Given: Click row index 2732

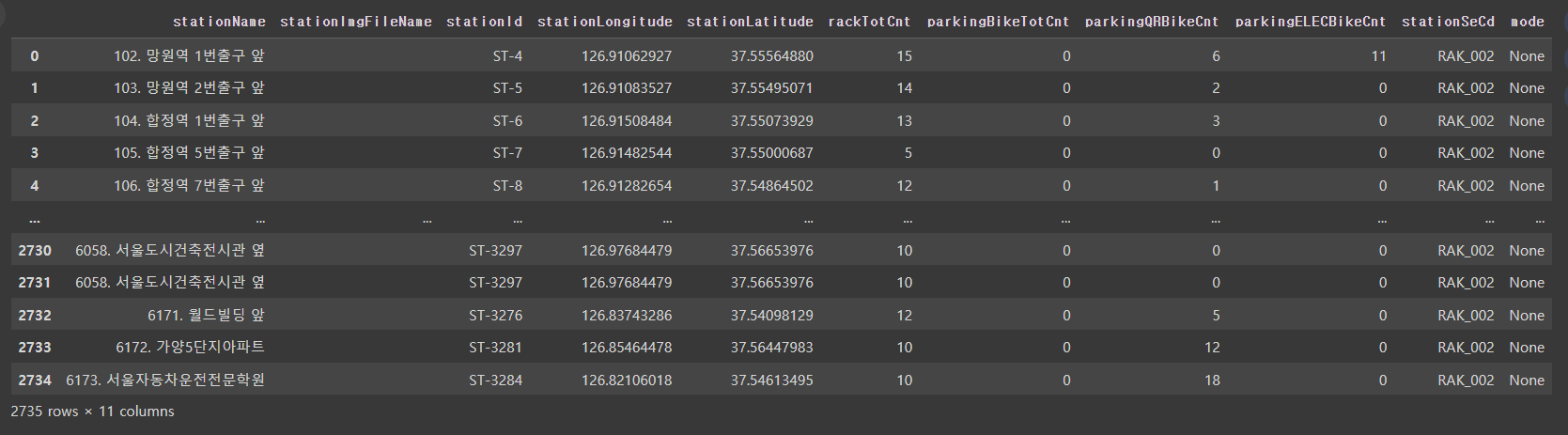Looking at the screenshot, I should (35, 316).
